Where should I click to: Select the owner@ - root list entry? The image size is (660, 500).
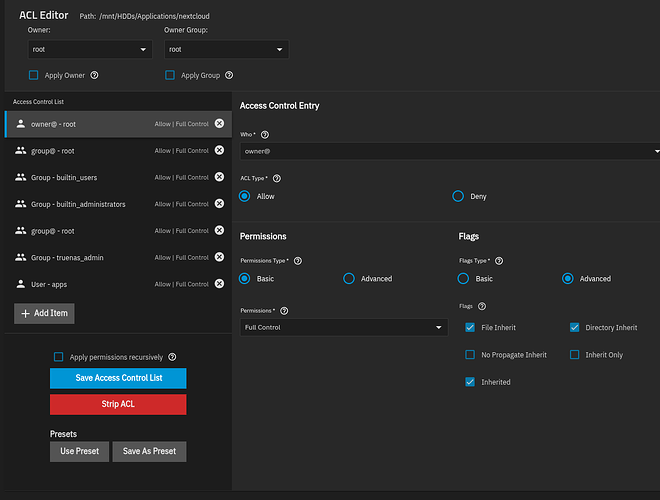coord(118,124)
